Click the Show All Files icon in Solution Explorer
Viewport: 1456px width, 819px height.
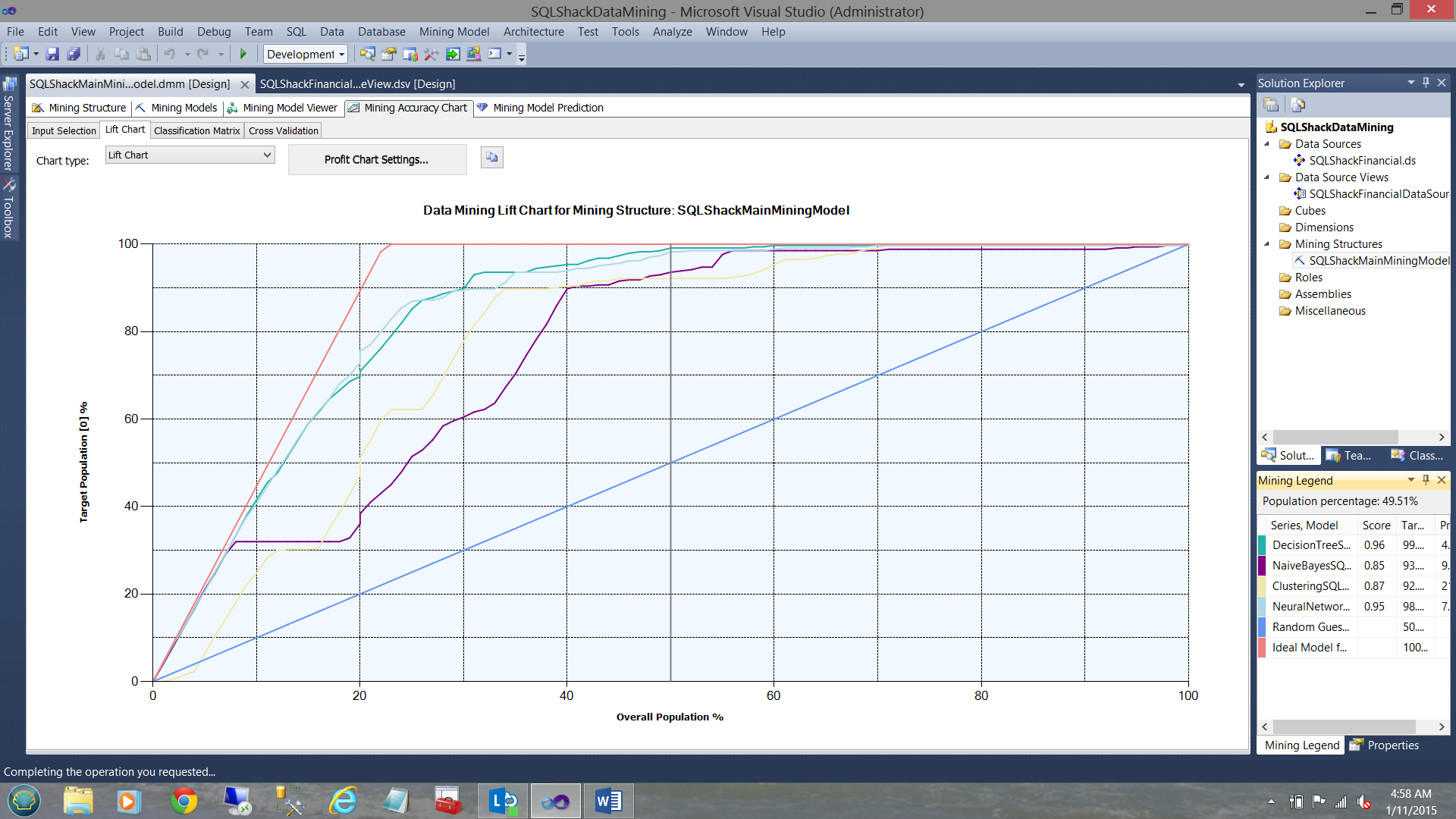click(x=1298, y=105)
